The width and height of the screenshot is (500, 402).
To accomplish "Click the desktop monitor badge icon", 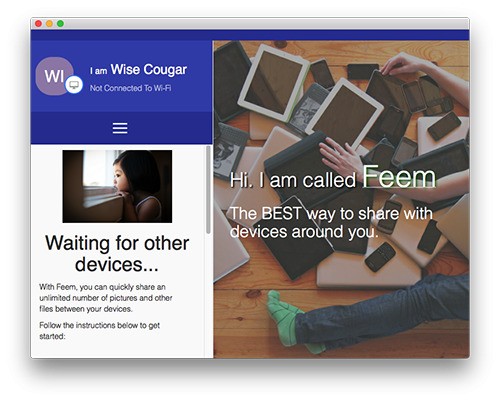I will 74,85.
